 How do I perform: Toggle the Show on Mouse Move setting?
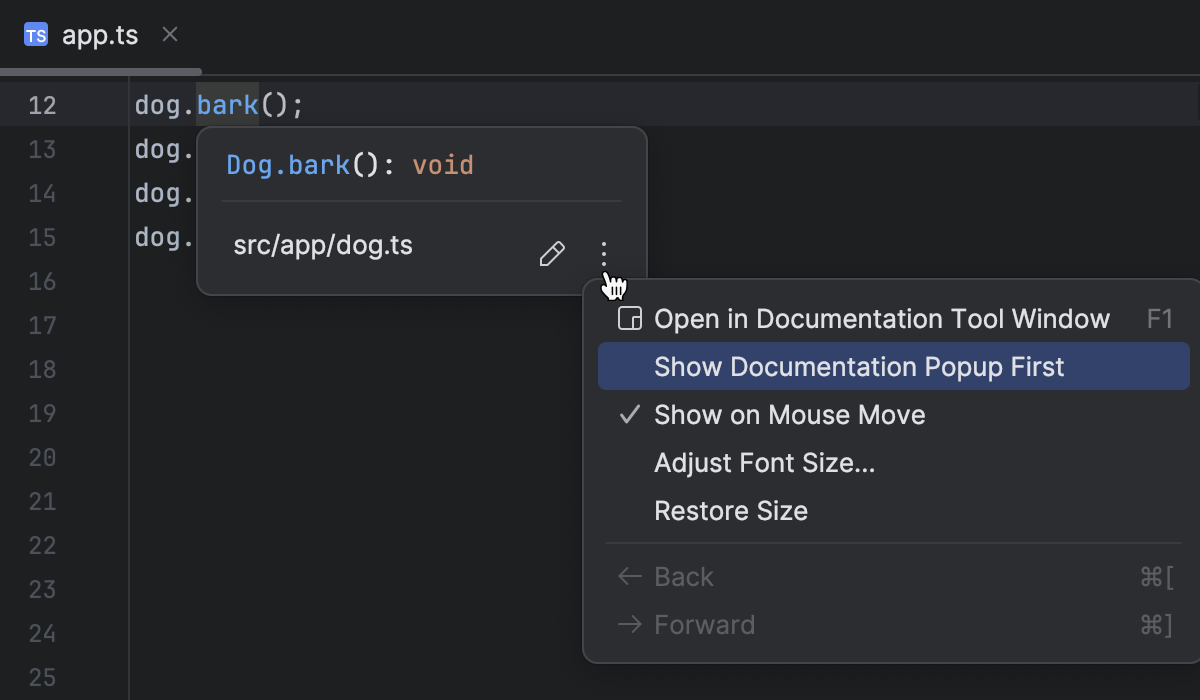click(x=790, y=415)
